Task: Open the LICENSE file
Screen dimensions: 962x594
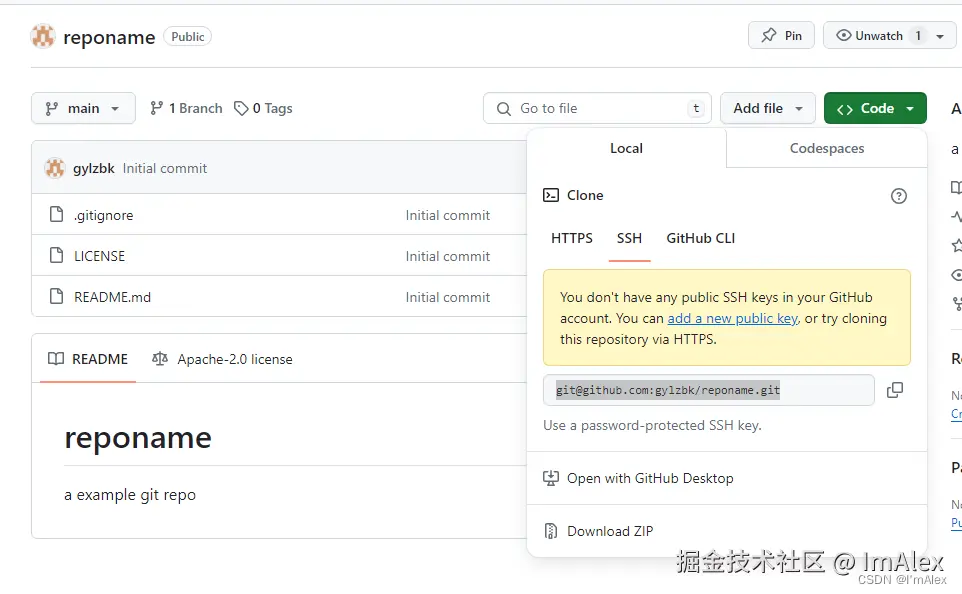Action: 99,256
